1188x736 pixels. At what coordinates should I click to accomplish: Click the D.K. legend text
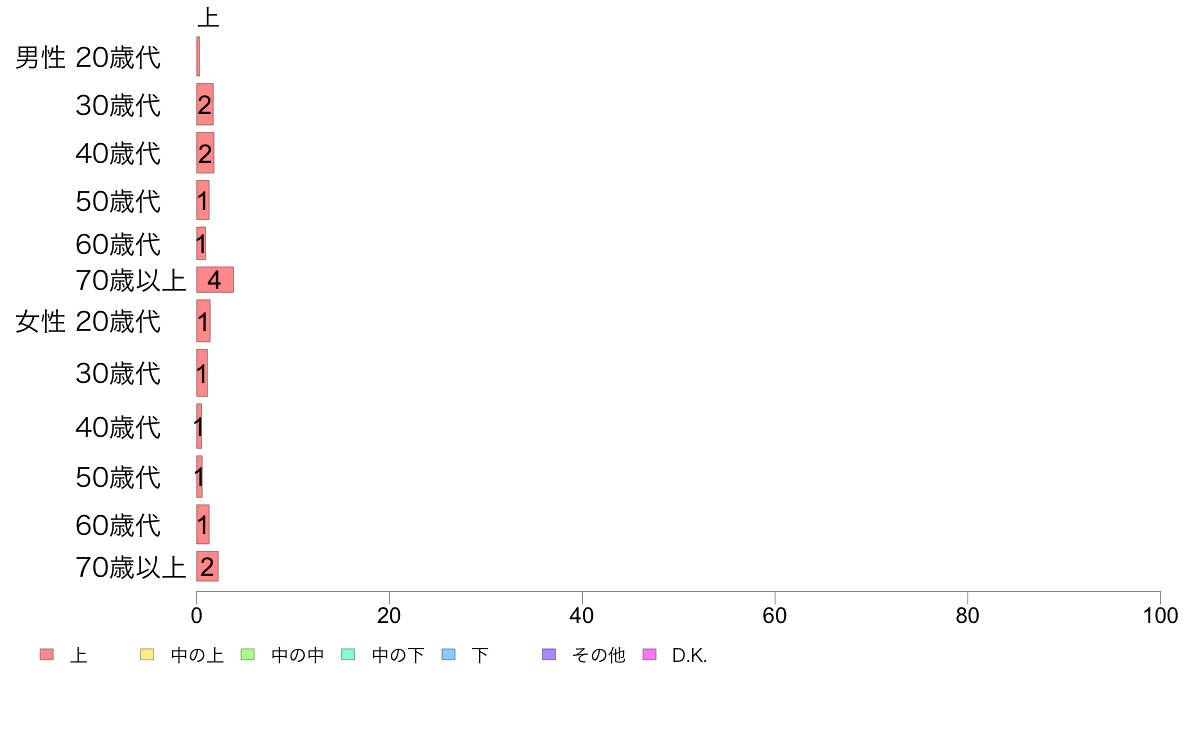click(689, 656)
